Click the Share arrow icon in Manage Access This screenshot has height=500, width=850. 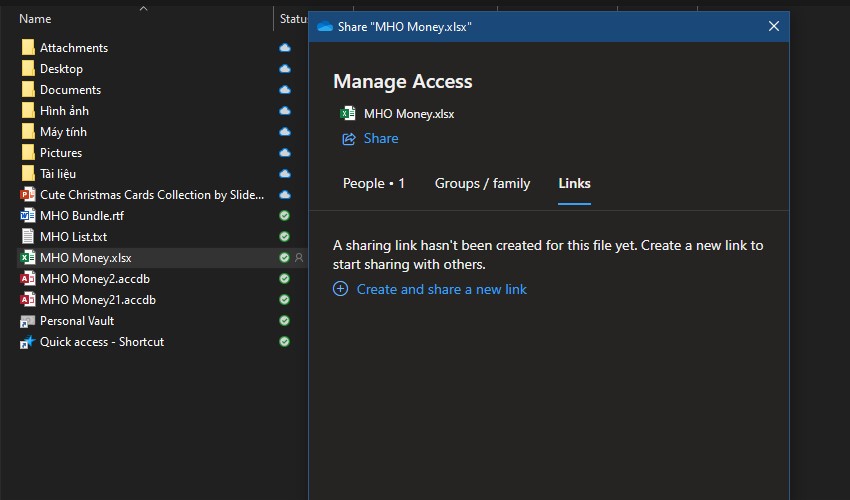point(349,139)
